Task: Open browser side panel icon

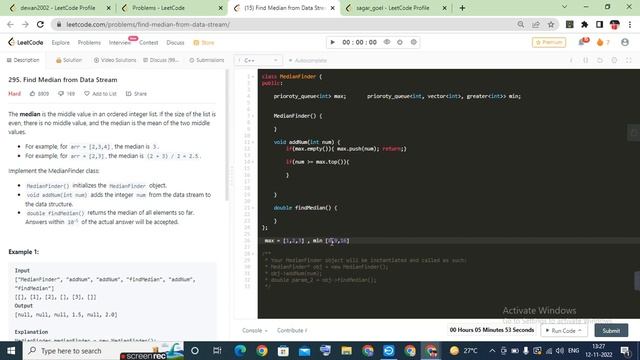Action: tap(599, 24)
